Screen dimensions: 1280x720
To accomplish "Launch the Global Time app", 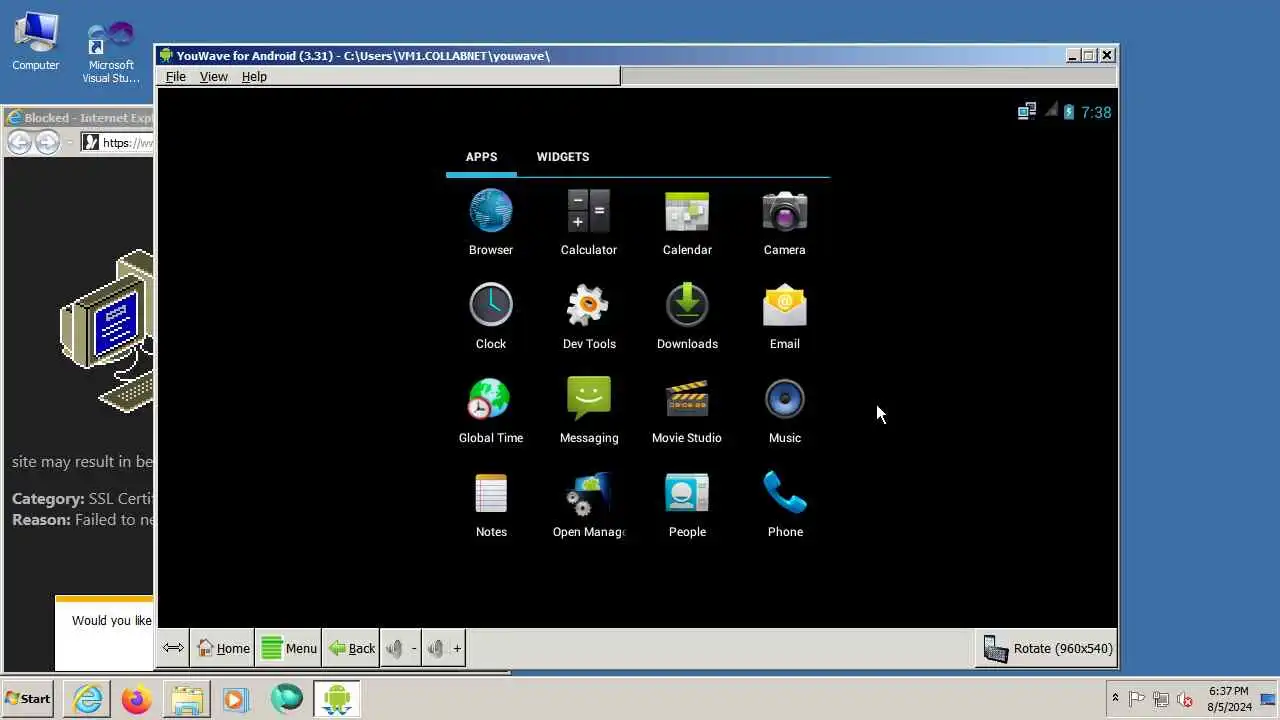I will click(x=490, y=410).
